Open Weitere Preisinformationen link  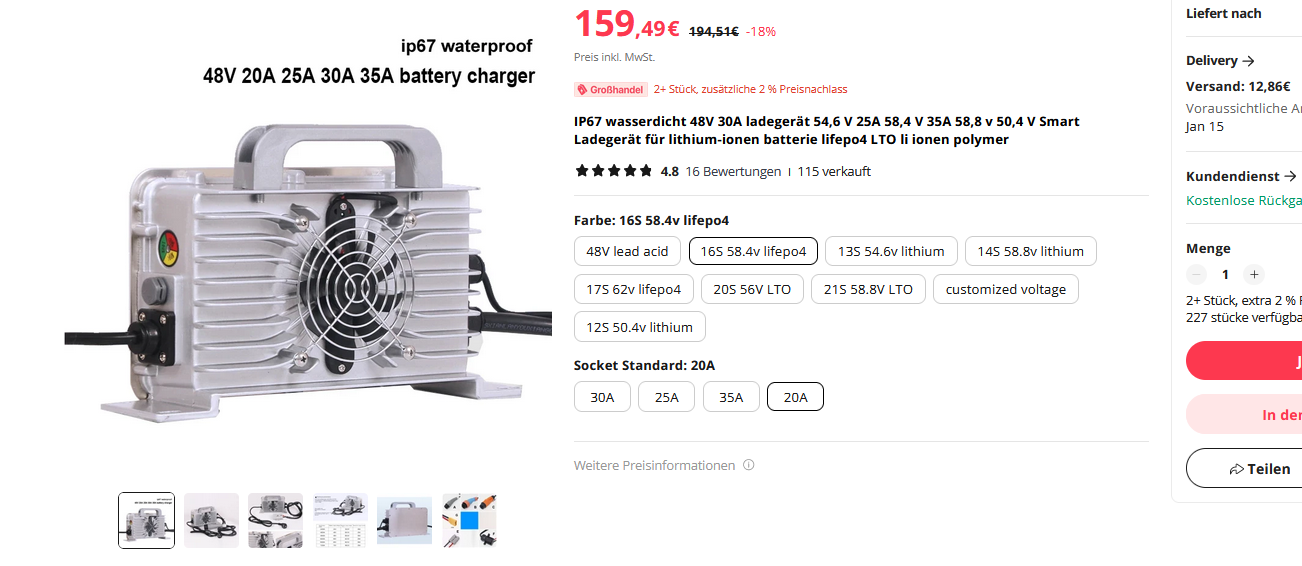654,465
